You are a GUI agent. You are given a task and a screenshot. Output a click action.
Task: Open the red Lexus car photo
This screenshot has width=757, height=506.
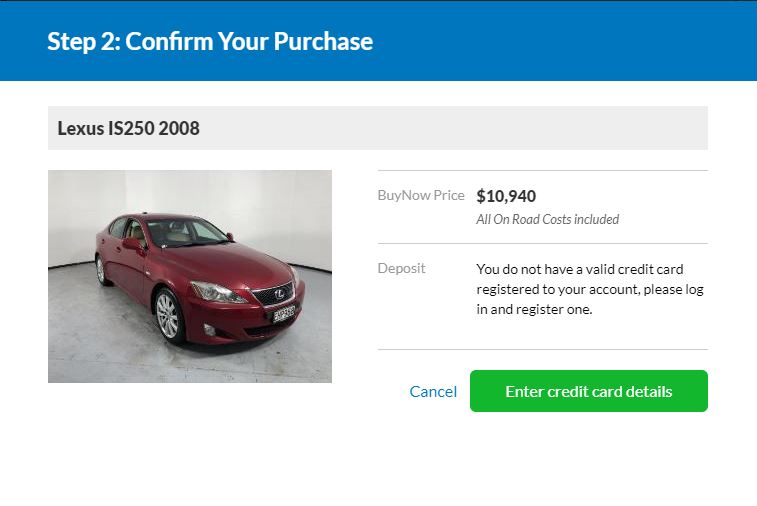pos(190,276)
